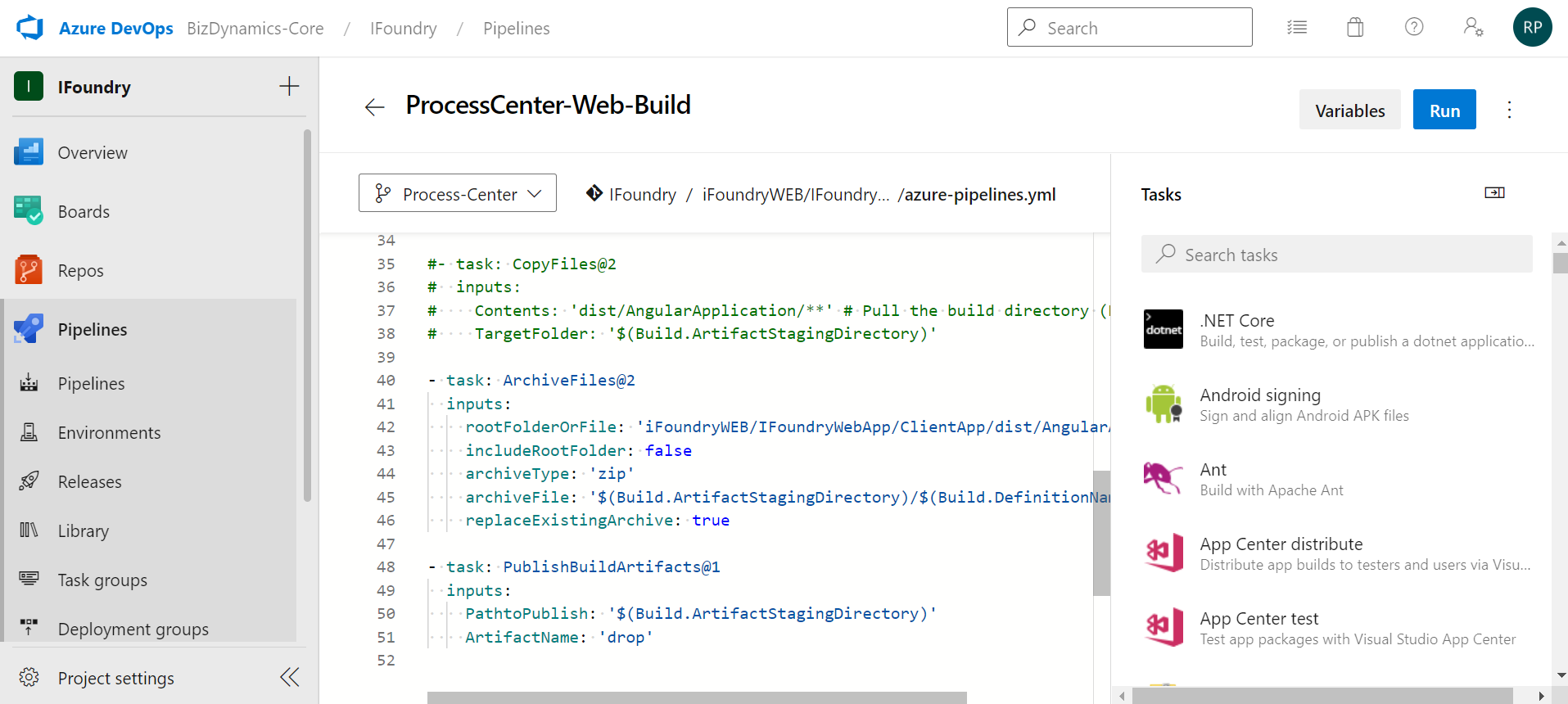The image size is (1568, 704).
Task: Open the User settings icon
Action: (x=1473, y=27)
